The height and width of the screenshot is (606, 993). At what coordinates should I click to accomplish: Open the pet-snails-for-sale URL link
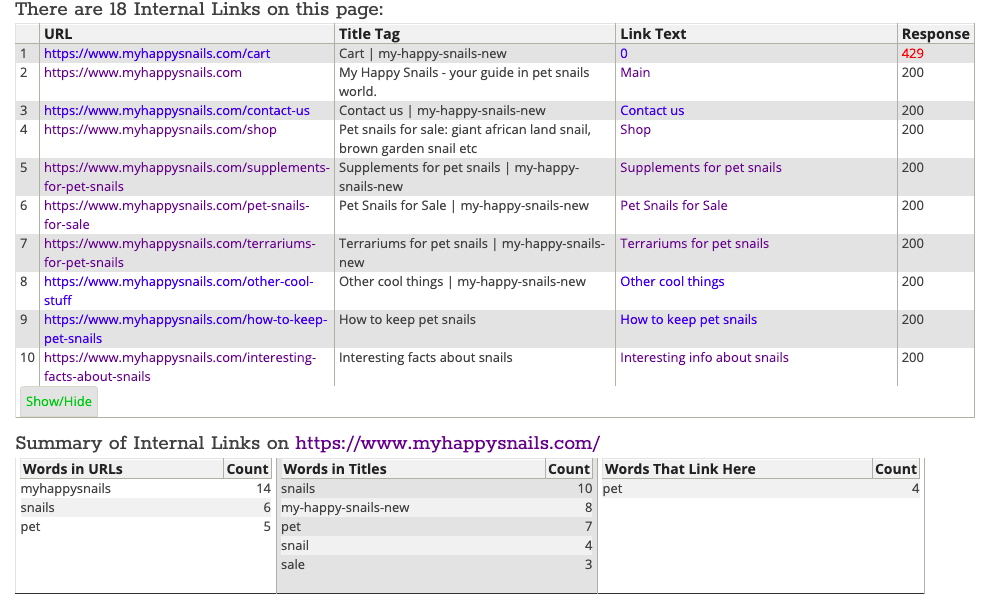(176, 215)
